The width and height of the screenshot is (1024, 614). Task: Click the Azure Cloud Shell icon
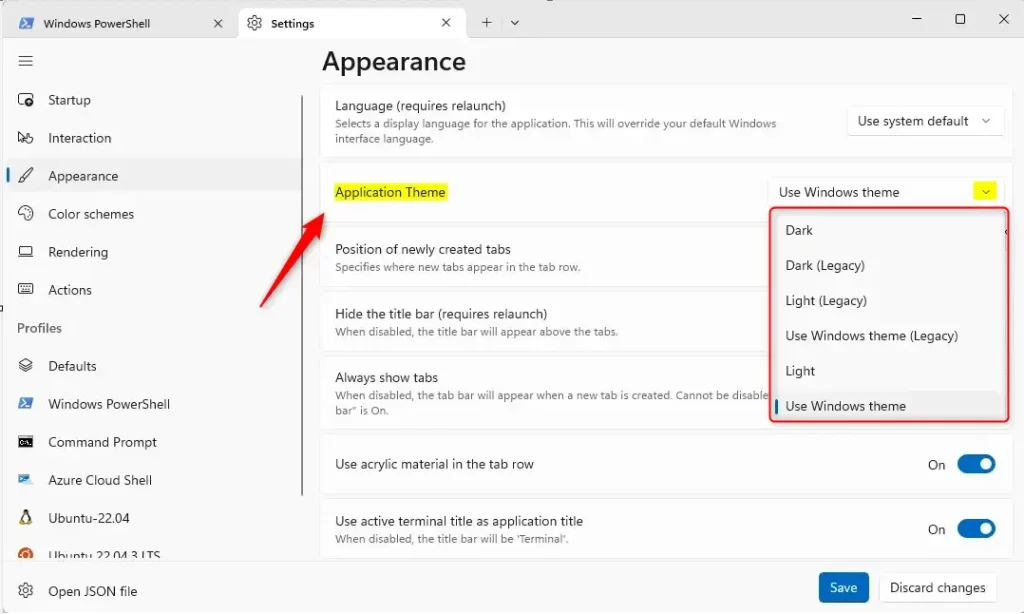pyautogui.click(x=25, y=480)
